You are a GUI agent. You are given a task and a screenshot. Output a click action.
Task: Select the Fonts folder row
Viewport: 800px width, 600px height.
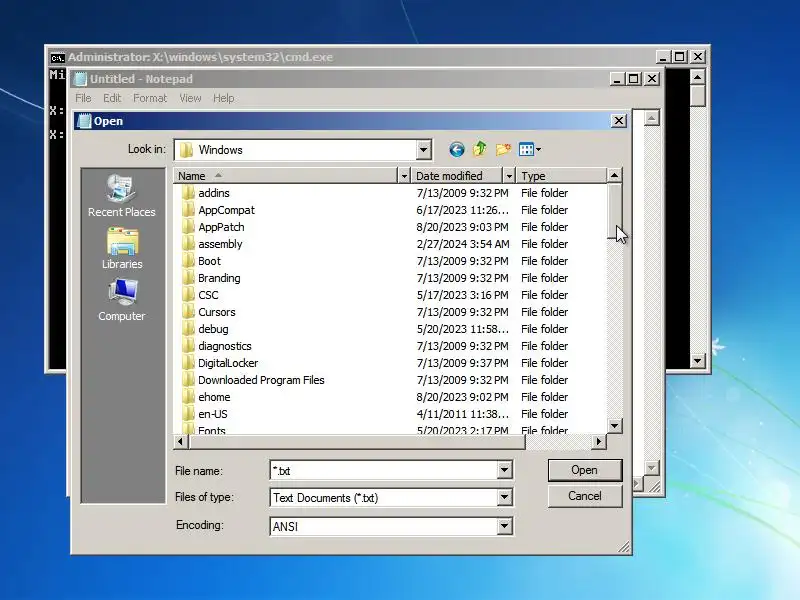click(x=390, y=430)
